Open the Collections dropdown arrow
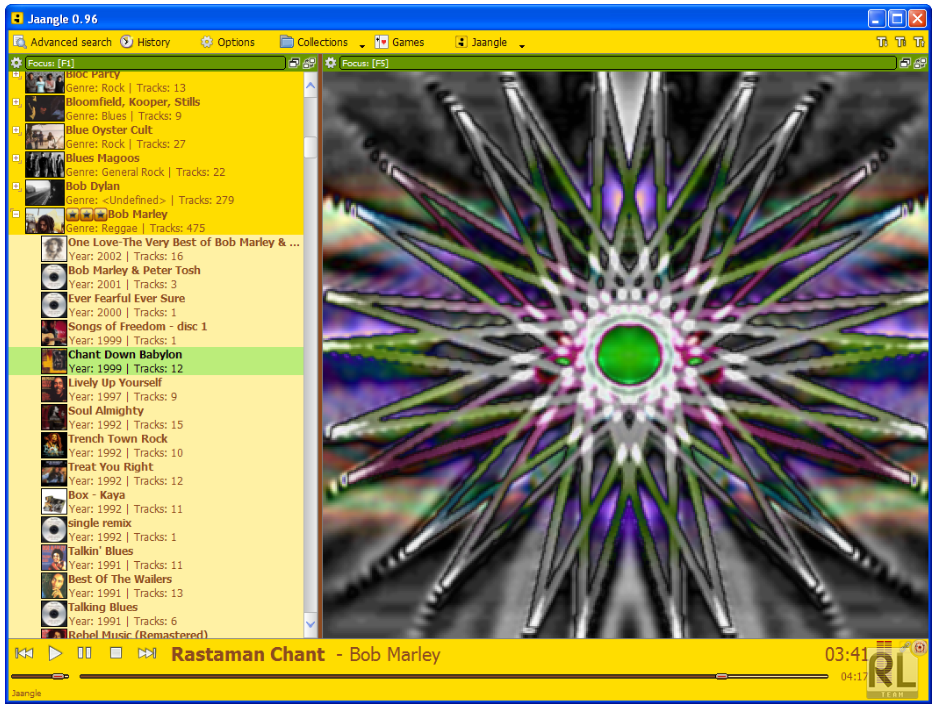Viewport: 935px width, 707px height. point(362,45)
